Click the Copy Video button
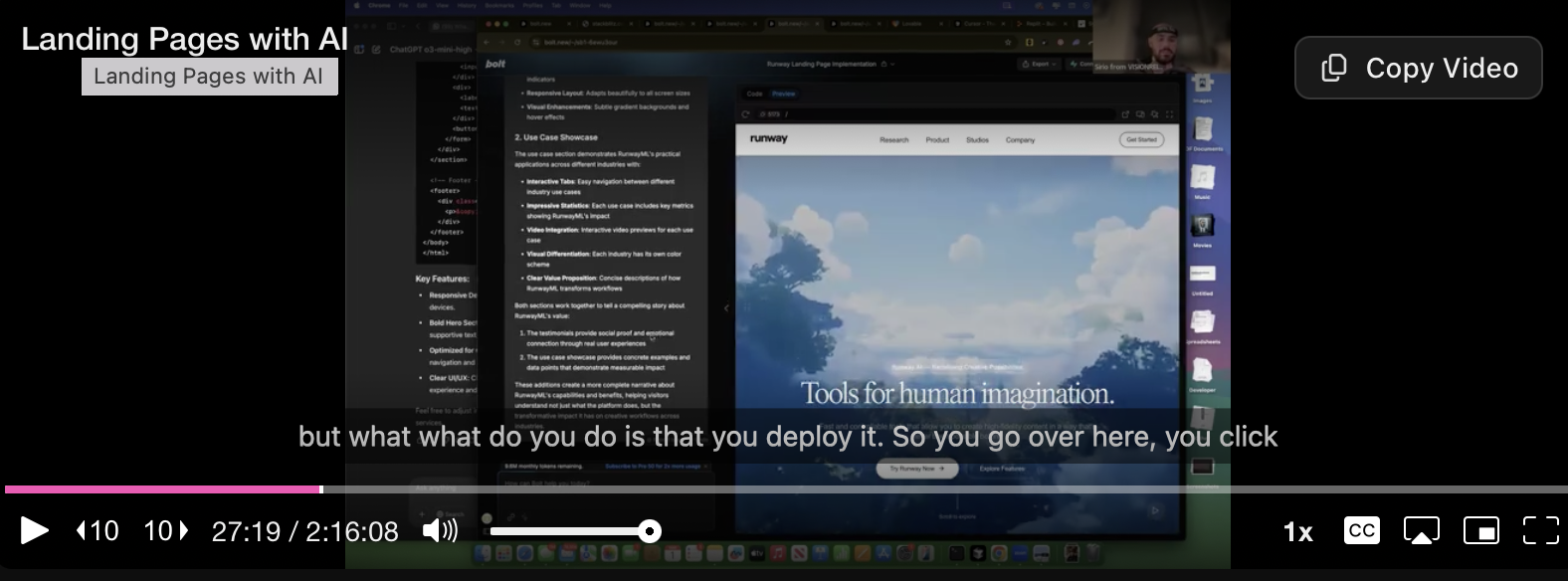The height and width of the screenshot is (581, 1568). click(1418, 68)
